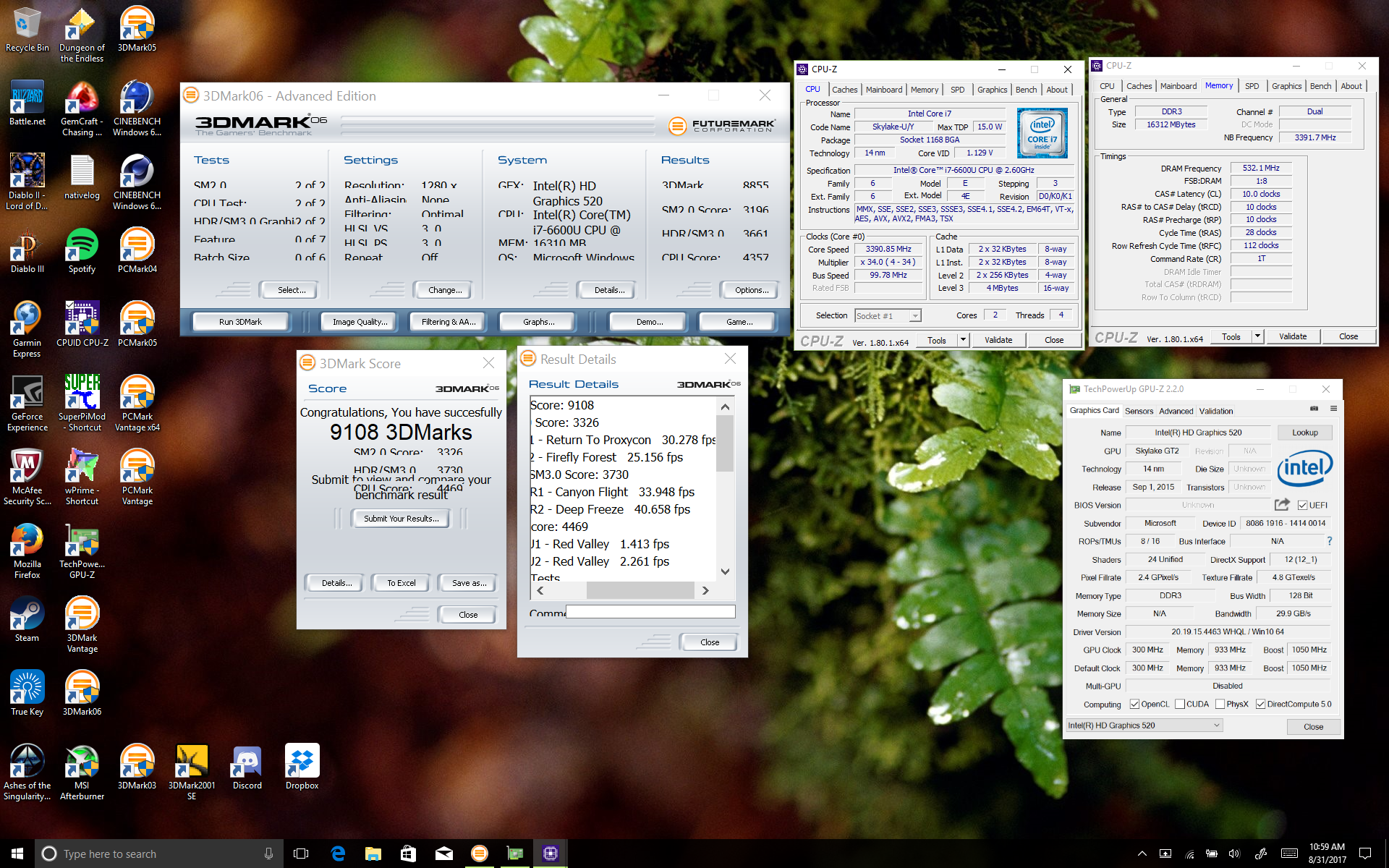Click the Comment field in Result Details

coord(650,612)
